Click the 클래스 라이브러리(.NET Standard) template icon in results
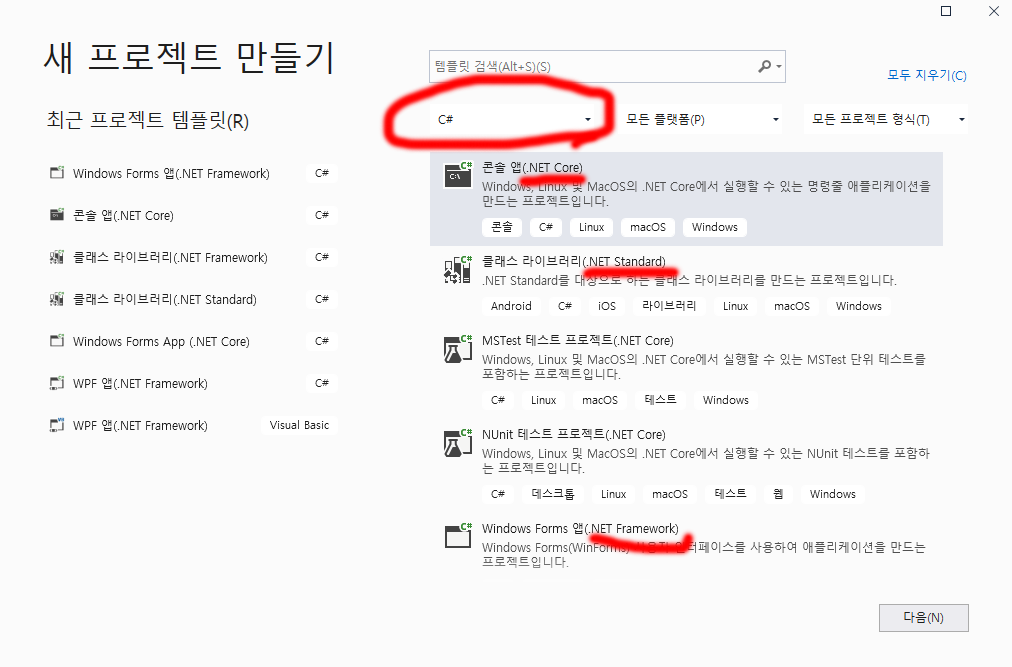 pyautogui.click(x=458, y=269)
